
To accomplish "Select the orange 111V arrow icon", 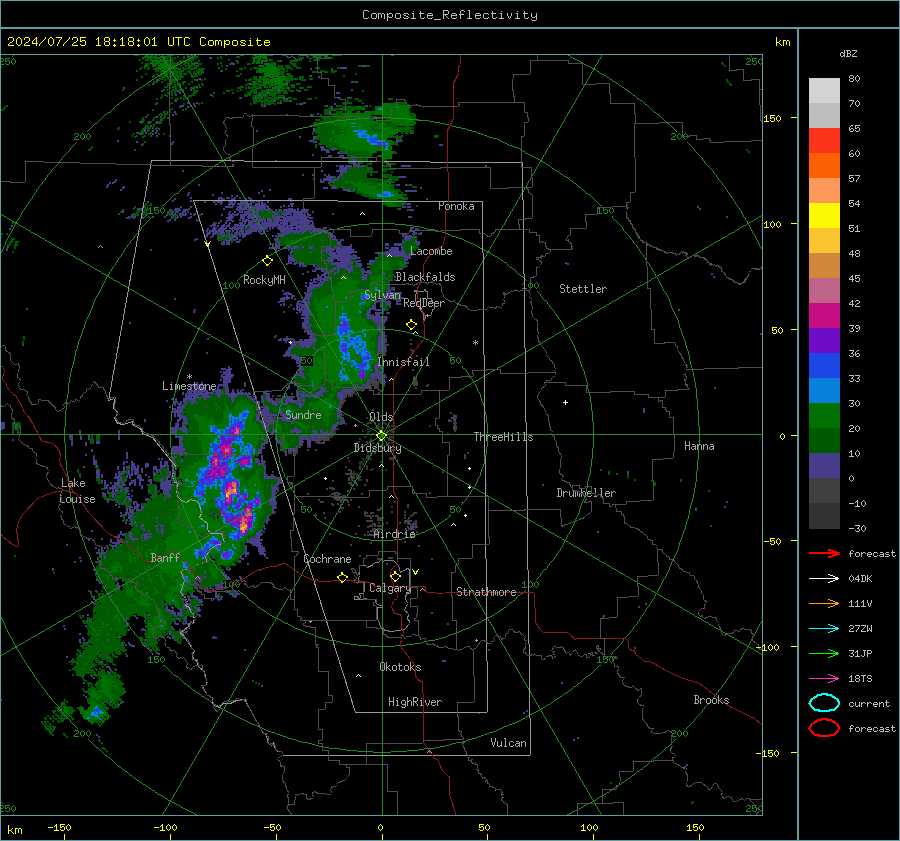I will click(824, 603).
